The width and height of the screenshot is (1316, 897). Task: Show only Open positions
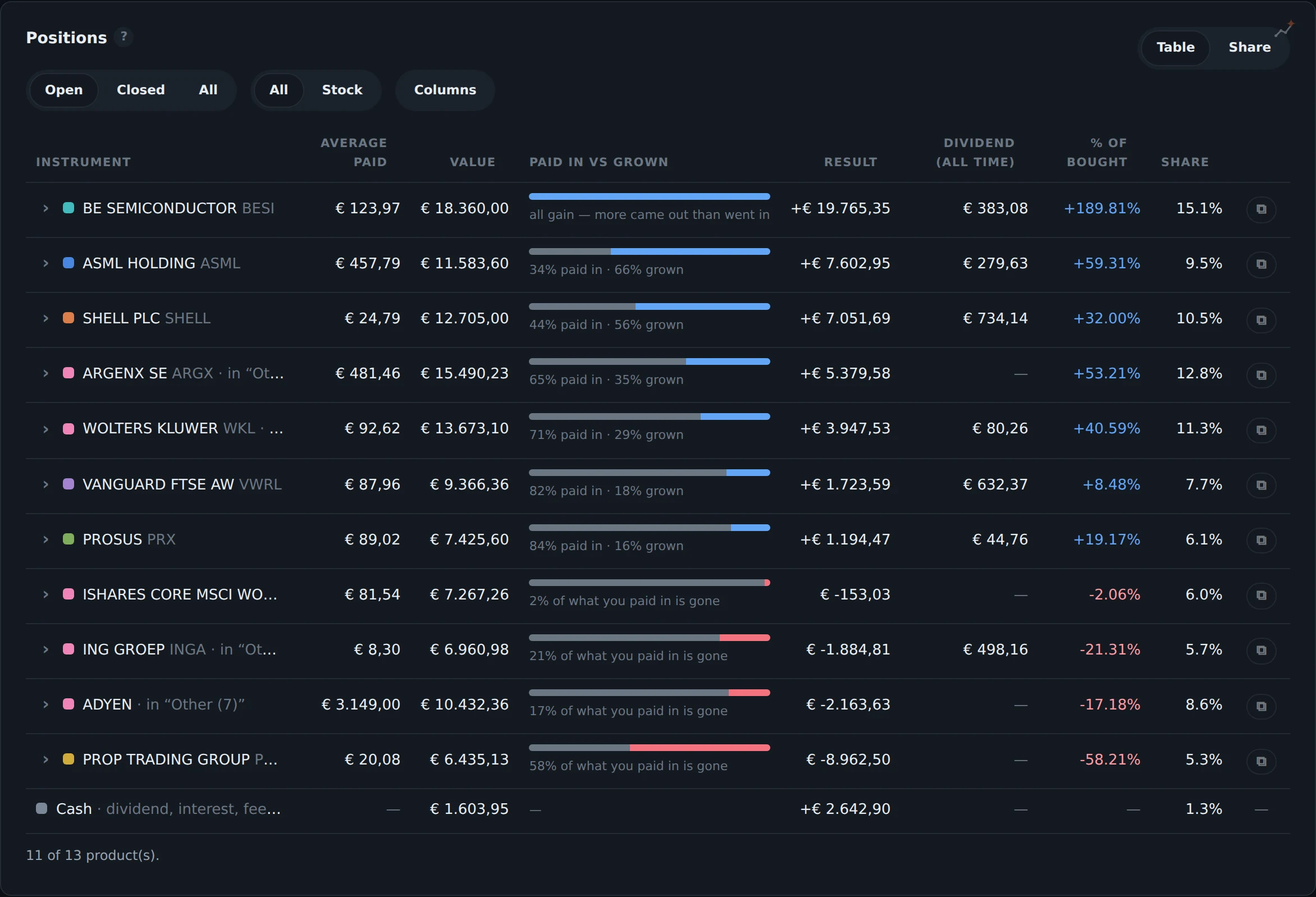(x=63, y=90)
